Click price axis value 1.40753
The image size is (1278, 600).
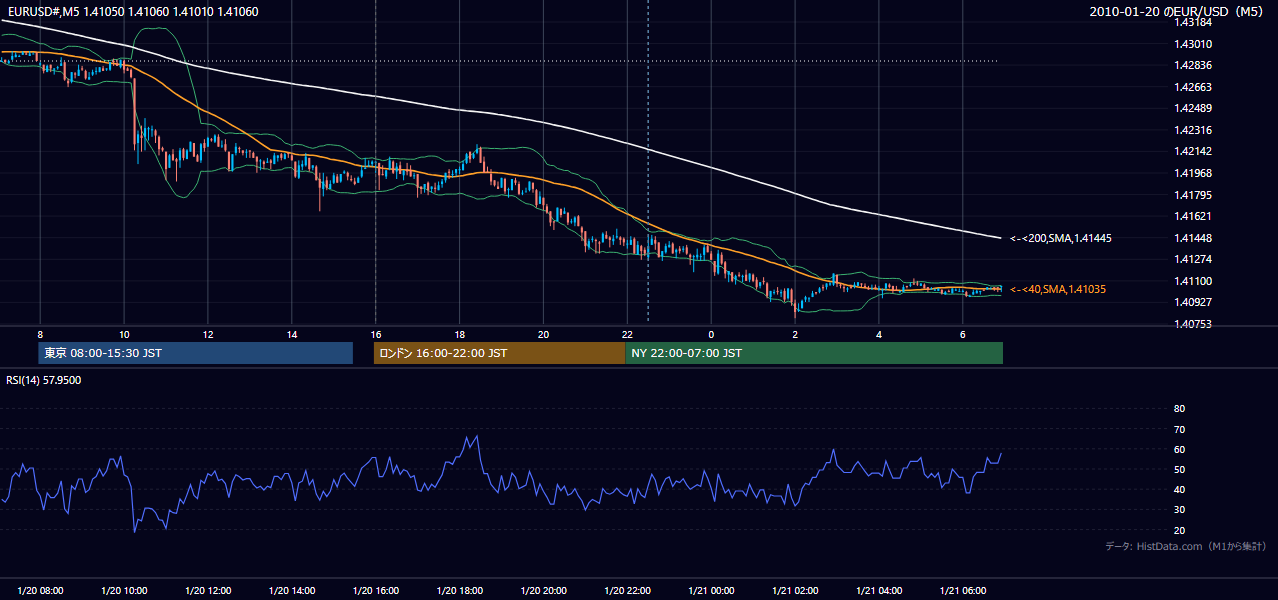coord(1192,324)
